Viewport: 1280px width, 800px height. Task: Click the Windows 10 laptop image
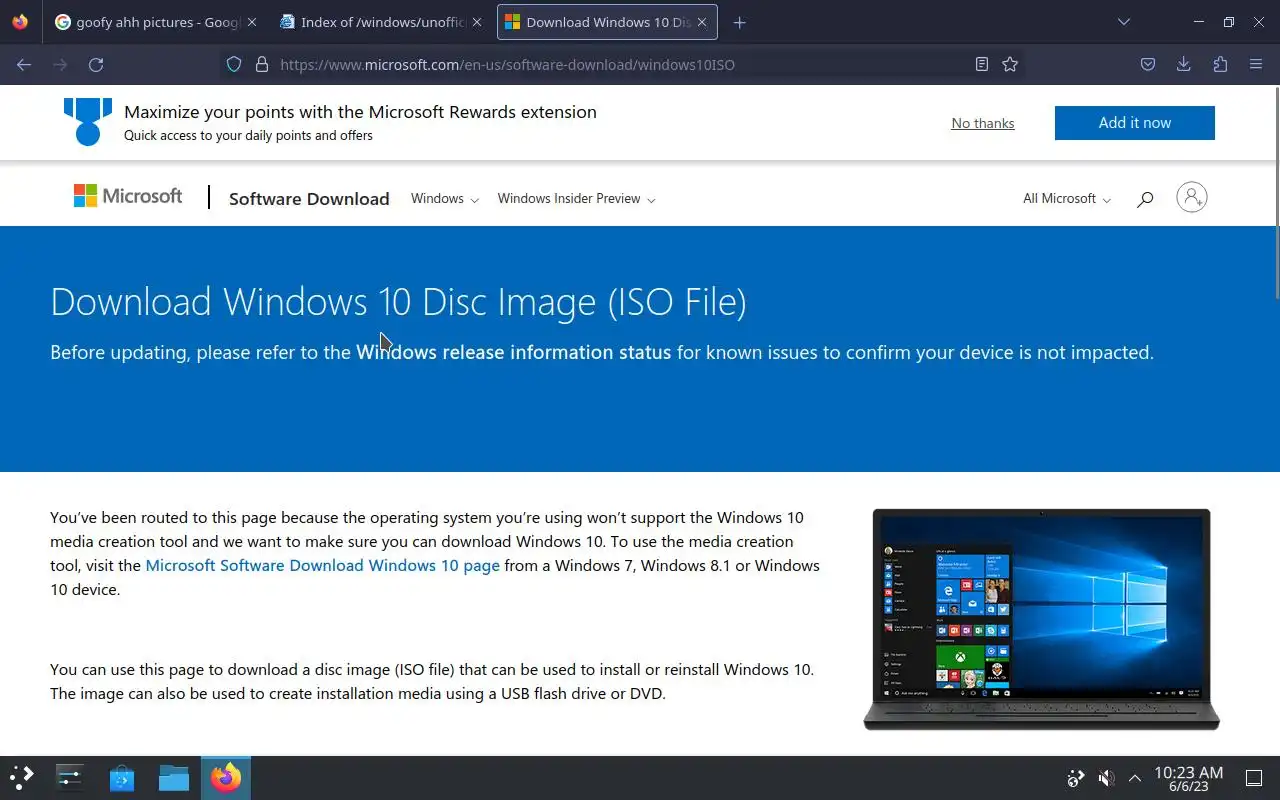1041,619
